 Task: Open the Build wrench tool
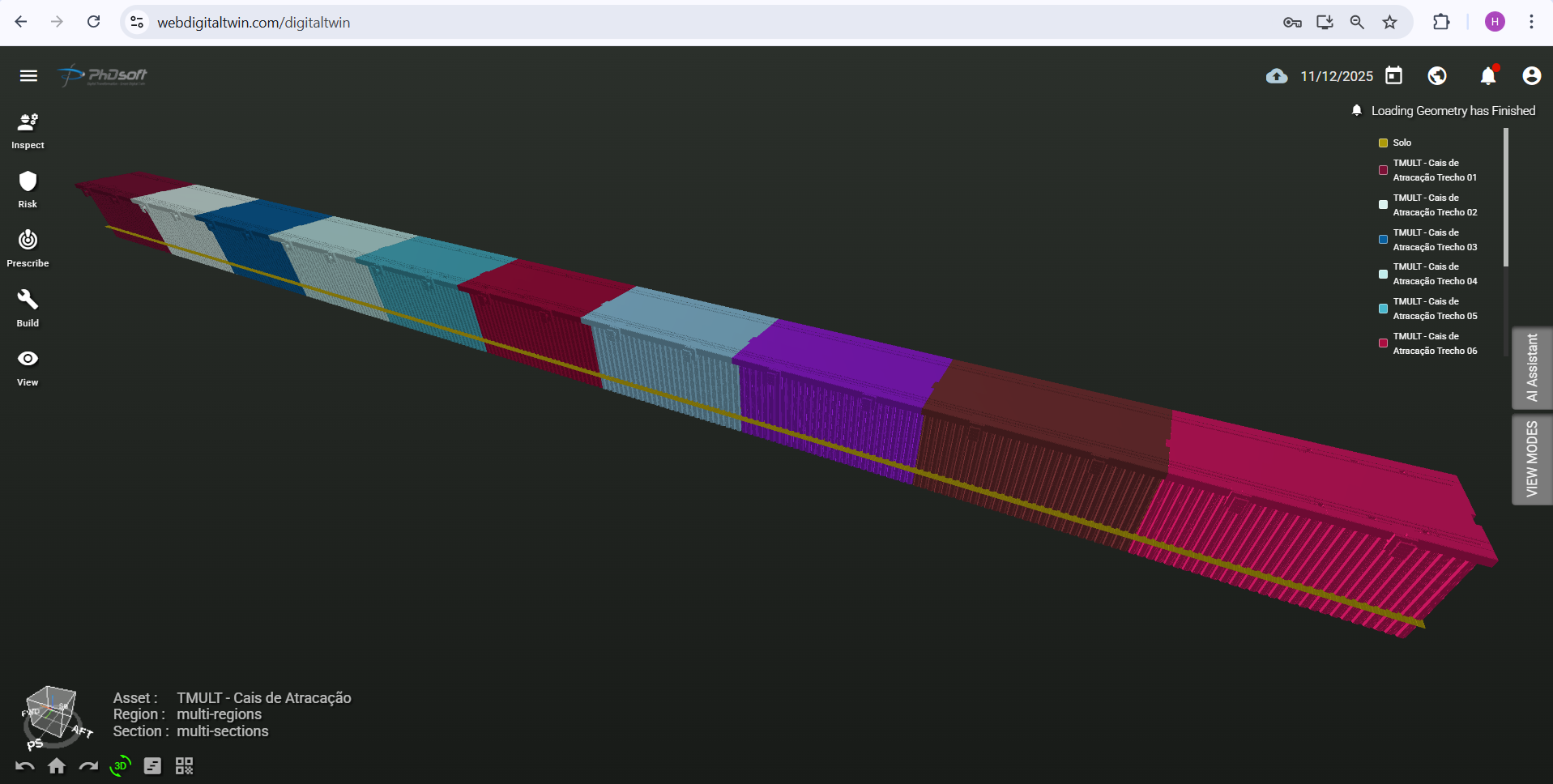pos(28,309)
